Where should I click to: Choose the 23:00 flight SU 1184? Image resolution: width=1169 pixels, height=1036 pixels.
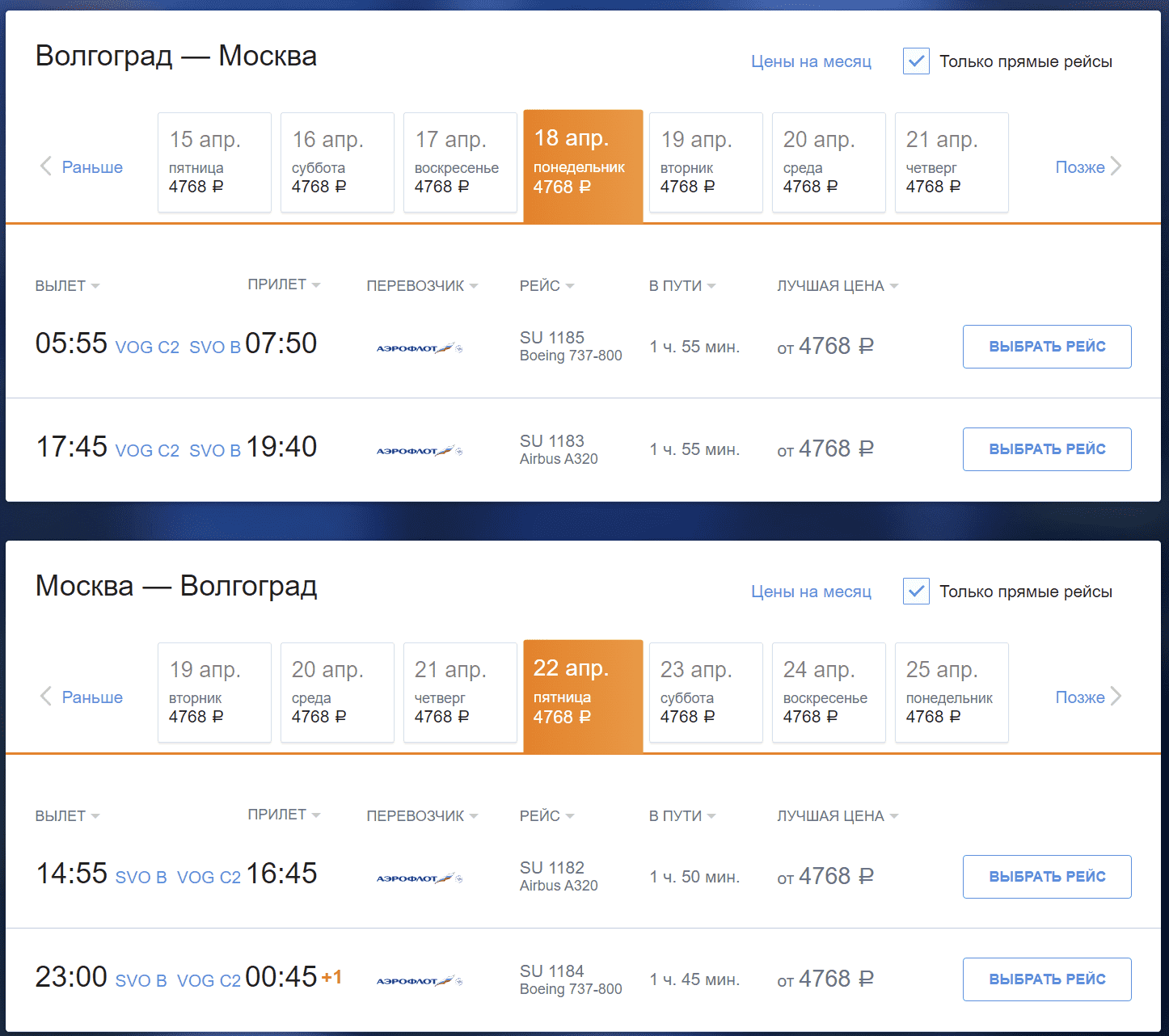coord(1047,979)
